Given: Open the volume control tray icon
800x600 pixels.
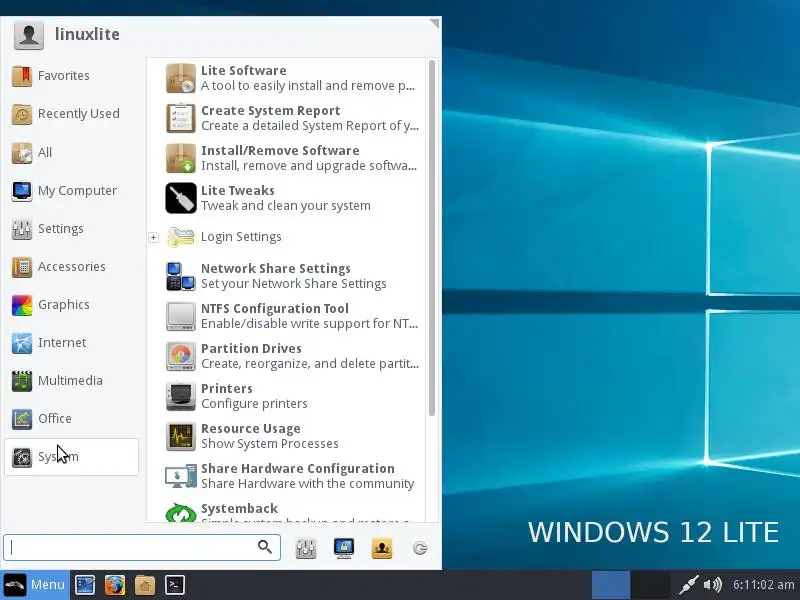Looking at the screenshot, I should click(713, 585).
